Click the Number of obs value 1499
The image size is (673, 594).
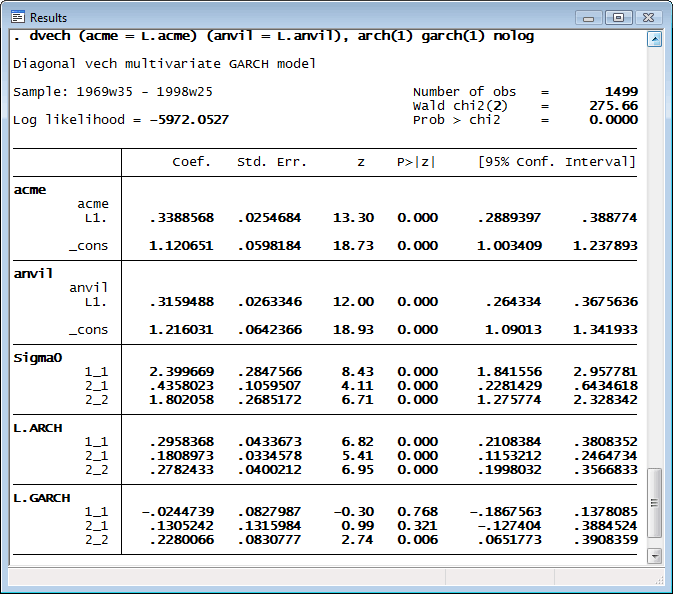click(621, 91)
